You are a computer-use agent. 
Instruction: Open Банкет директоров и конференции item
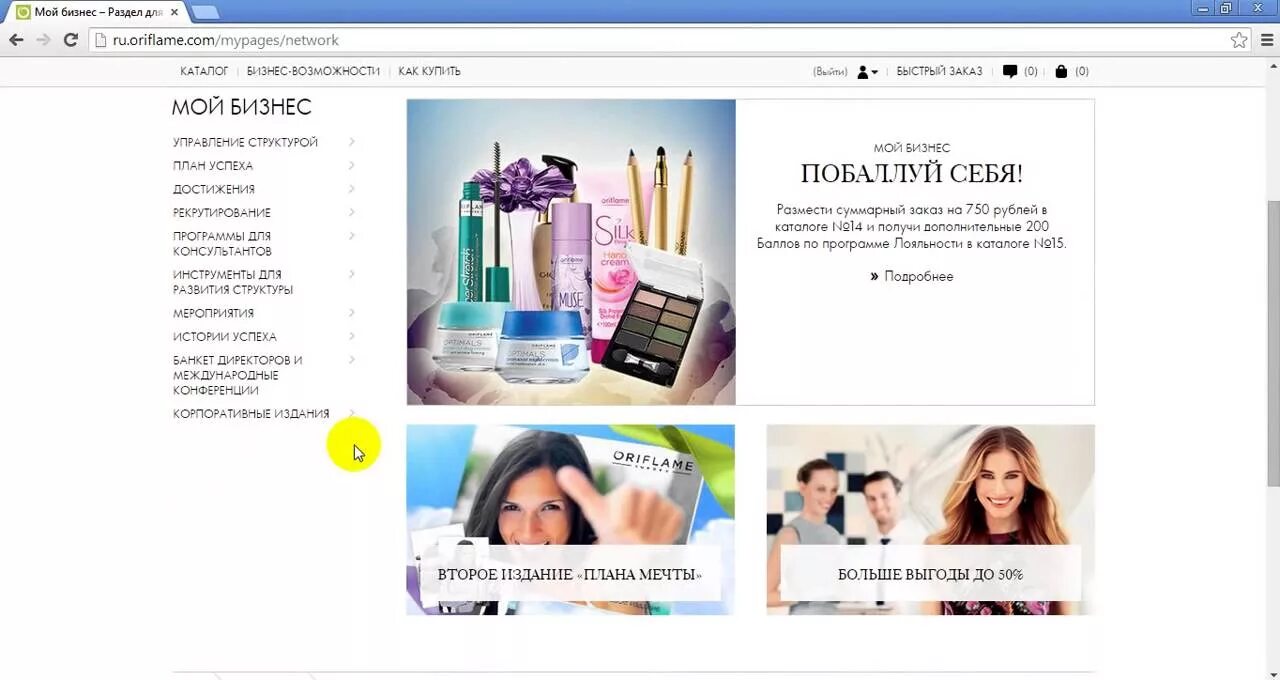pyautogui.click(x=237, y=375)
